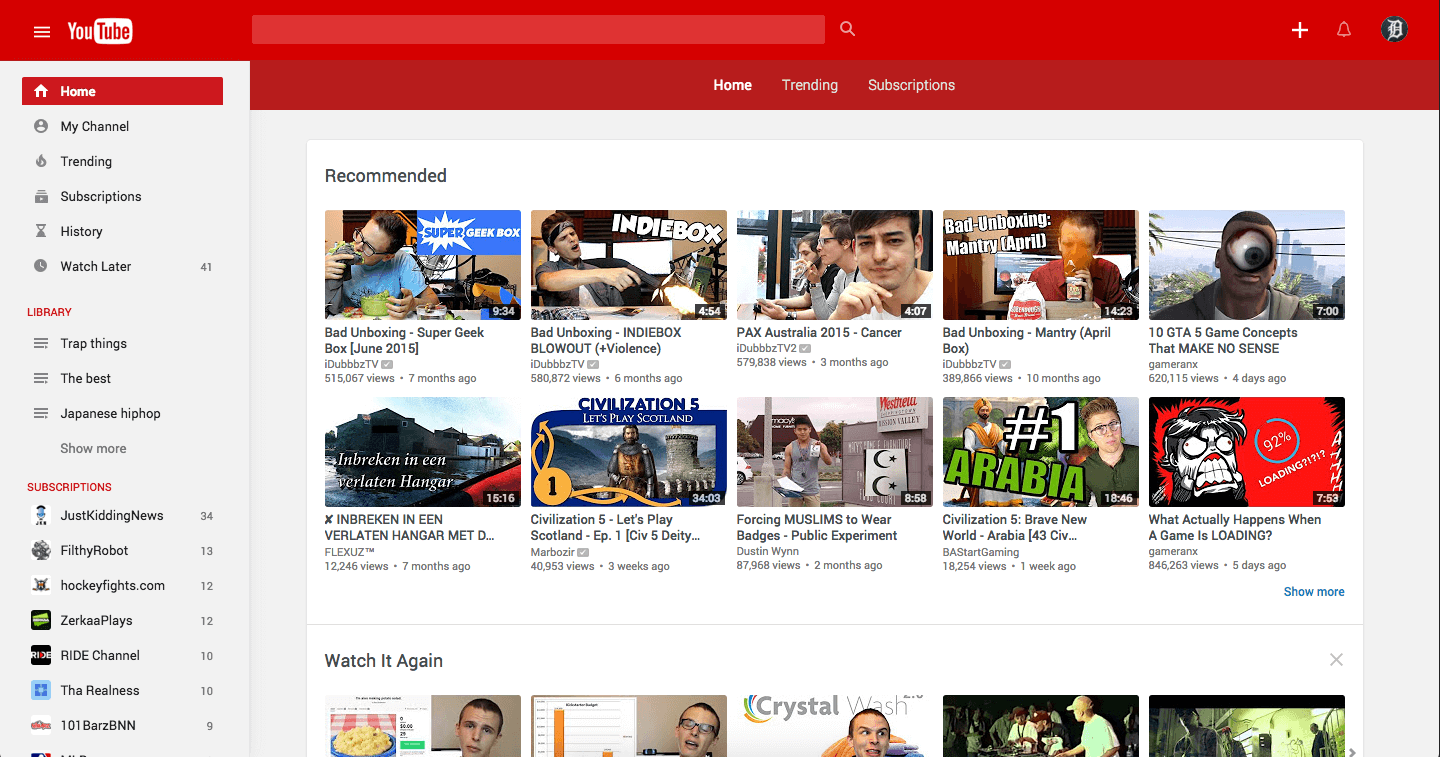
Task: Click INBREKEN IN EEN VERLATEN HANGAR title
Action: click(410, 527)
